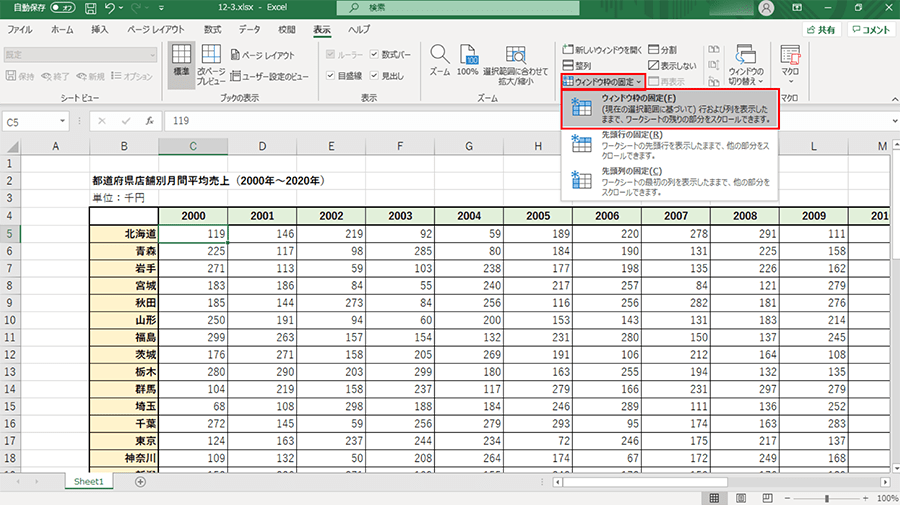Viewport: 900px width, 505px height.
Task: Expand the ウィンドウの切り替え dropdown
Action: click(x=746, y=65)
